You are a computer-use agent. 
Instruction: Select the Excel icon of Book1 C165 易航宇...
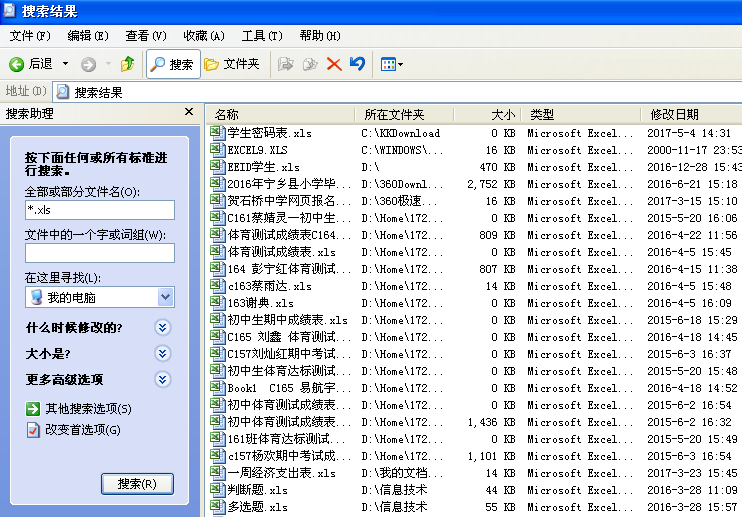(x=217, y=388)
